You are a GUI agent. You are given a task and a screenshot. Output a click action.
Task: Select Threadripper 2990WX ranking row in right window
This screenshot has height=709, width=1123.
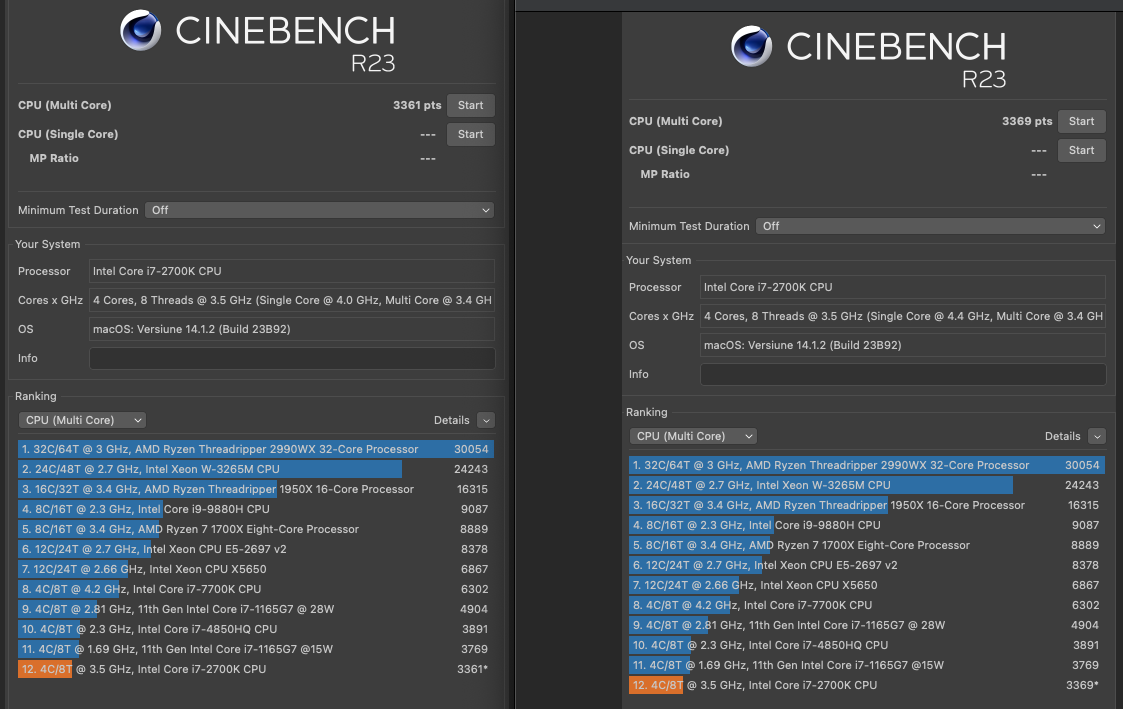point(867,465)
